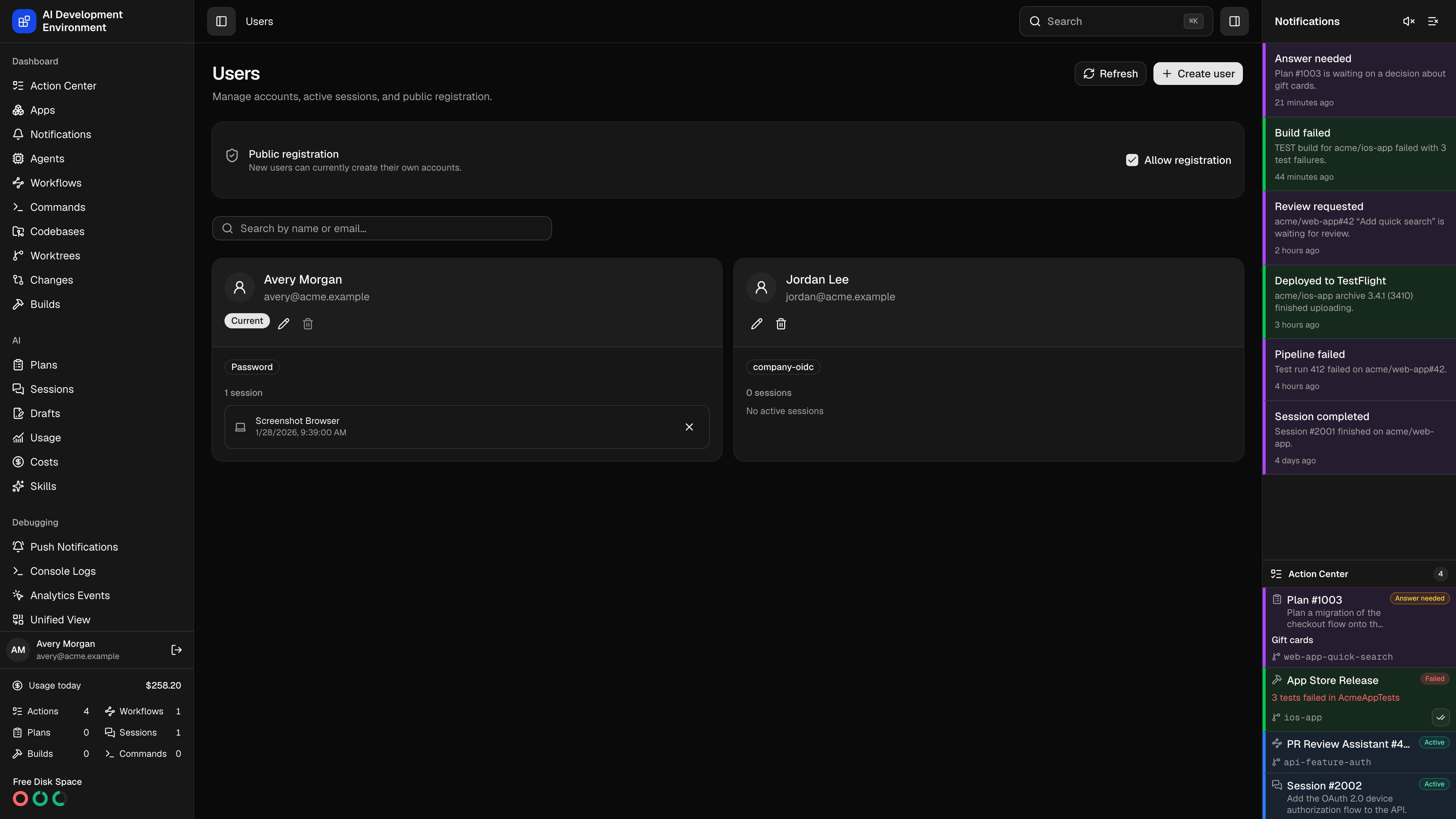Open Push Notifications debugging page

(97, 547)
